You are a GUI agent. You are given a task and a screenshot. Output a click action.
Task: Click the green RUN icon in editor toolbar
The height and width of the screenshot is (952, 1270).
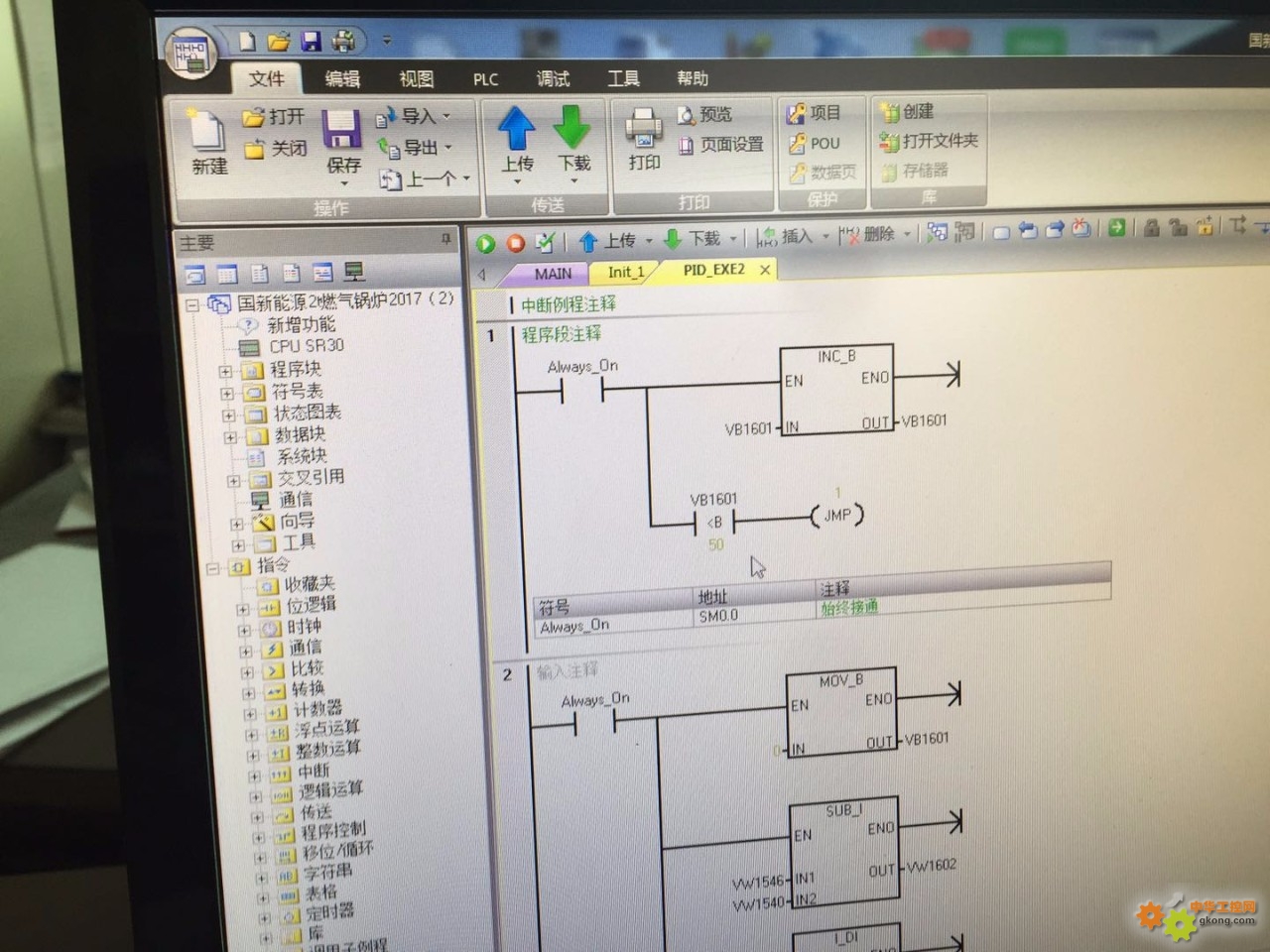pos(485,243)
